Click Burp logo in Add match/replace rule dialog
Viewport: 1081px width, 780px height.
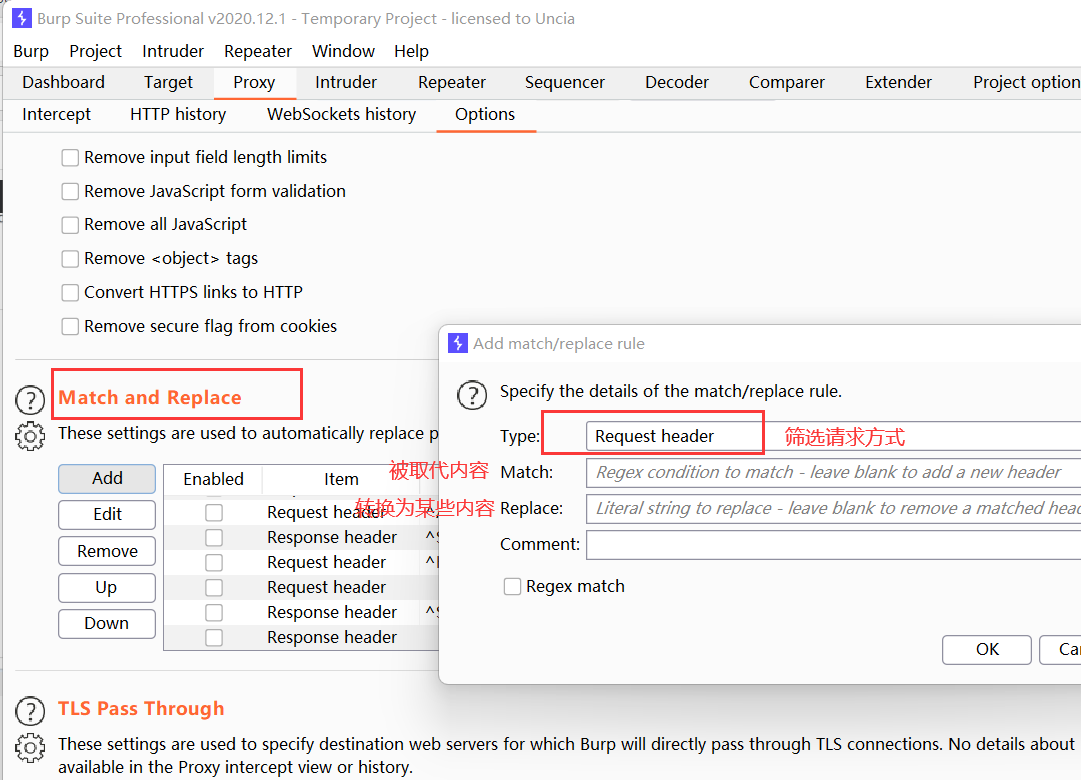click(458, 343)
